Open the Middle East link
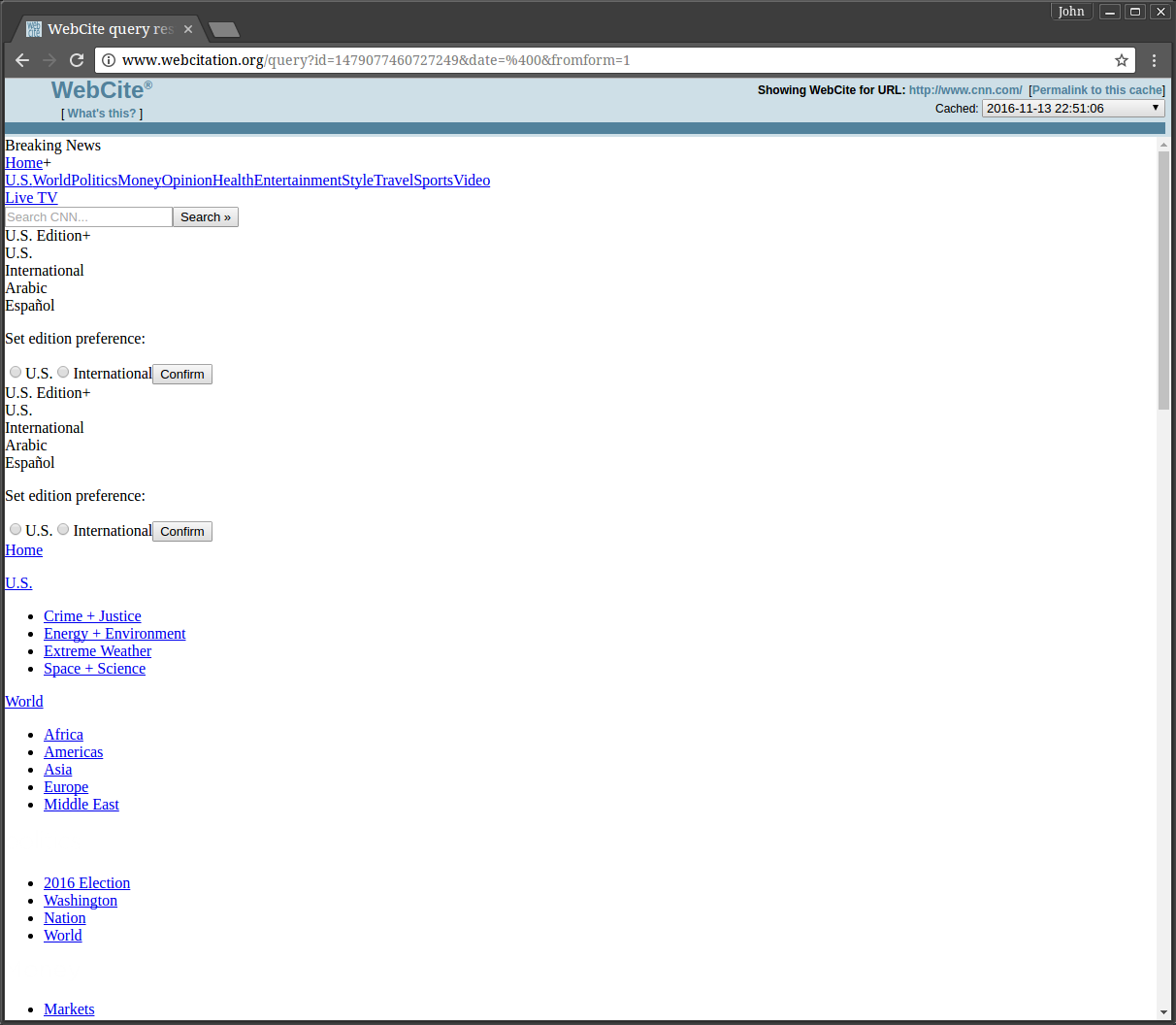 point(82,805)
